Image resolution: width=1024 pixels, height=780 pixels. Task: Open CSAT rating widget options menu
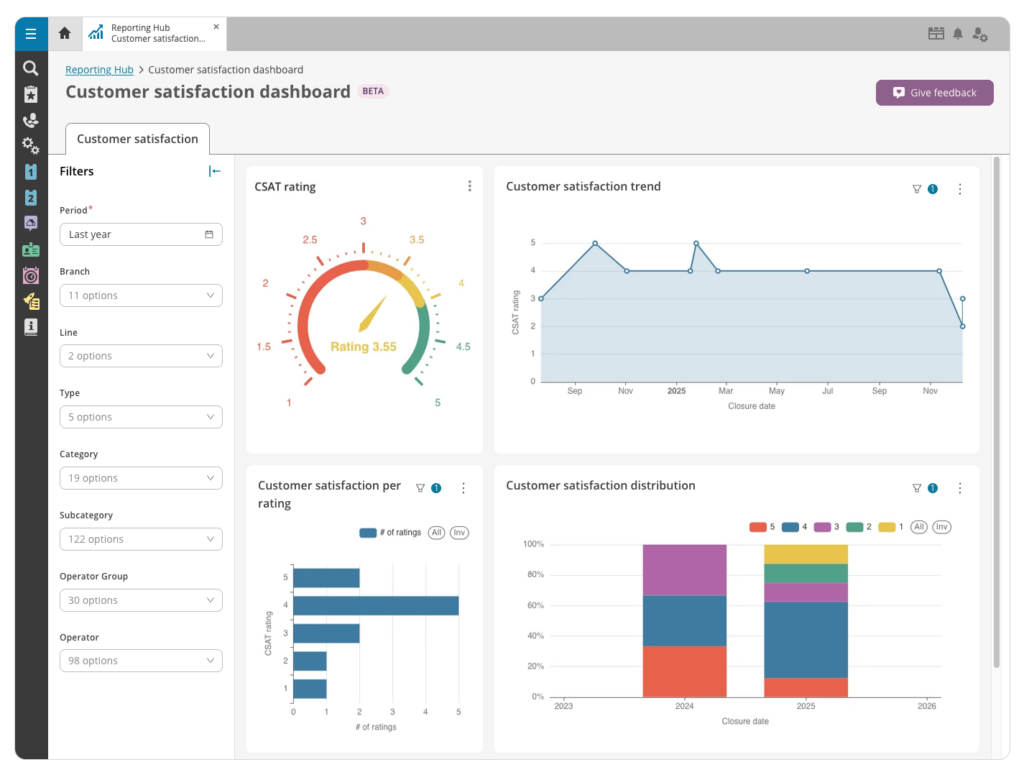click(470, 186)
